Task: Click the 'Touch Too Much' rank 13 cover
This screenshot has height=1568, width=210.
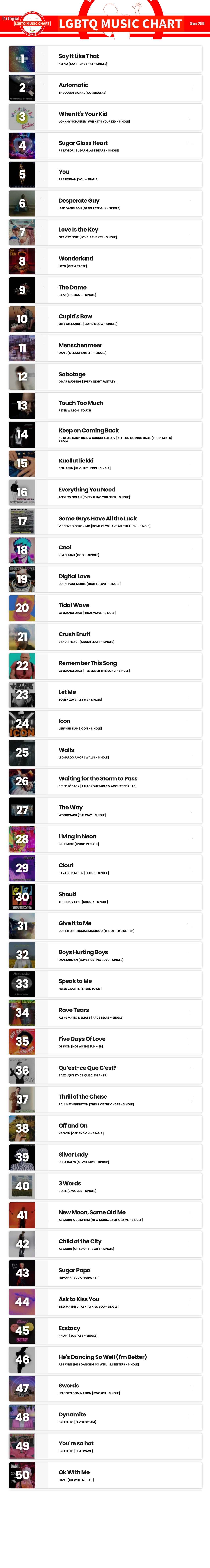Action: tap(22, 405)
